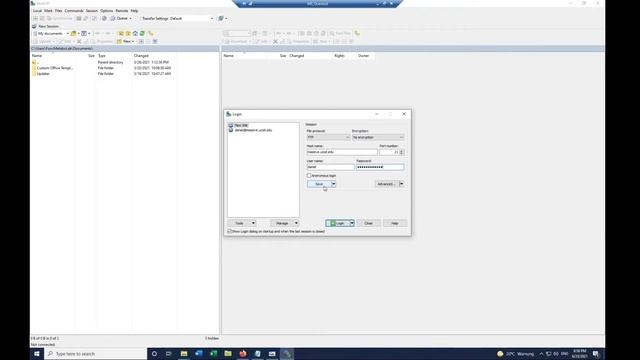Sort remote panel by Owner column

coord(363,56)
